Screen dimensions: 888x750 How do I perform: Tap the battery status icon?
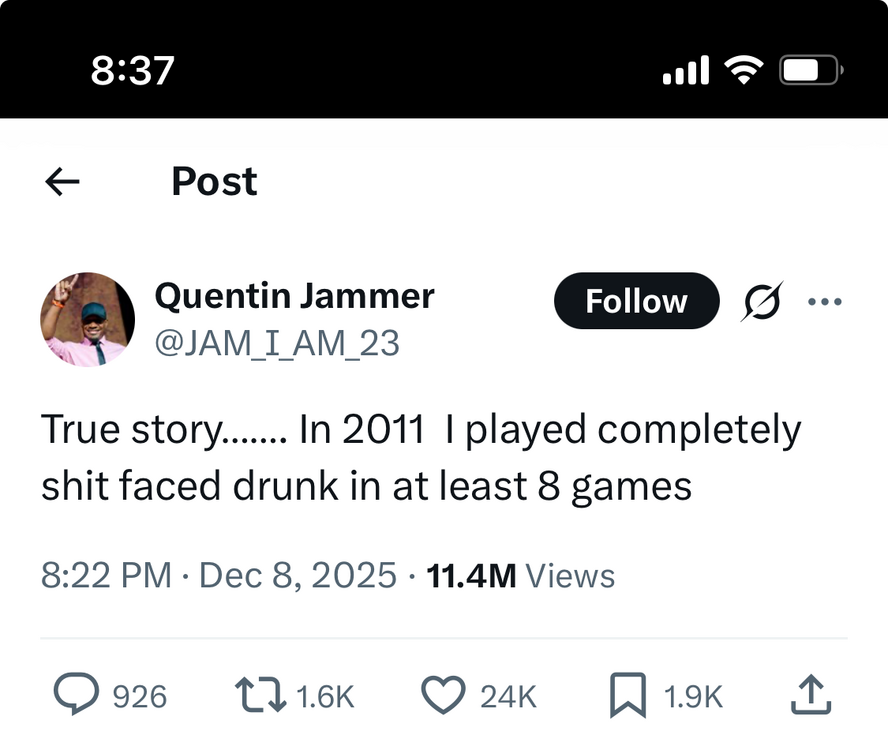(812, 69)
